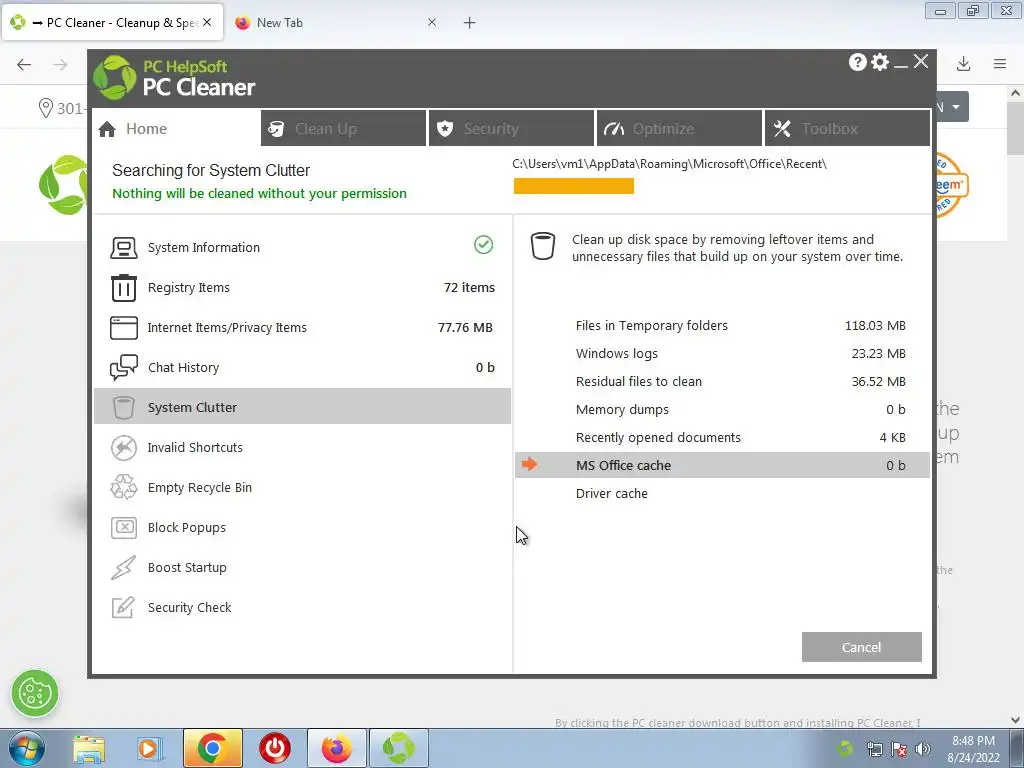Image resolution: width=1024 pixels, height=768 pixels.
Task: Select Block Popups row
Action: 302,528
